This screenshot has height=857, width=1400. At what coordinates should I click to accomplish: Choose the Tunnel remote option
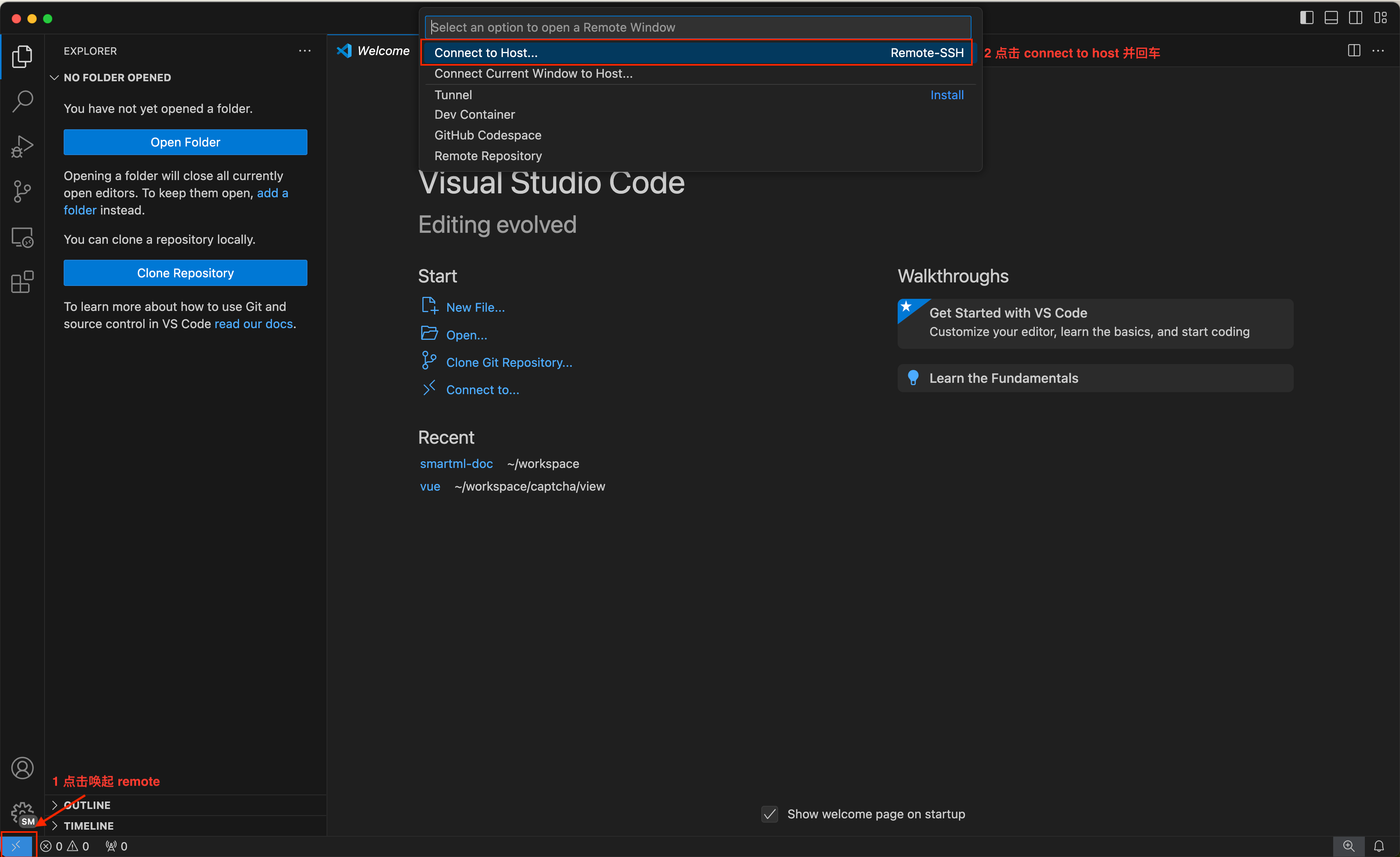[x=453, y=95]
